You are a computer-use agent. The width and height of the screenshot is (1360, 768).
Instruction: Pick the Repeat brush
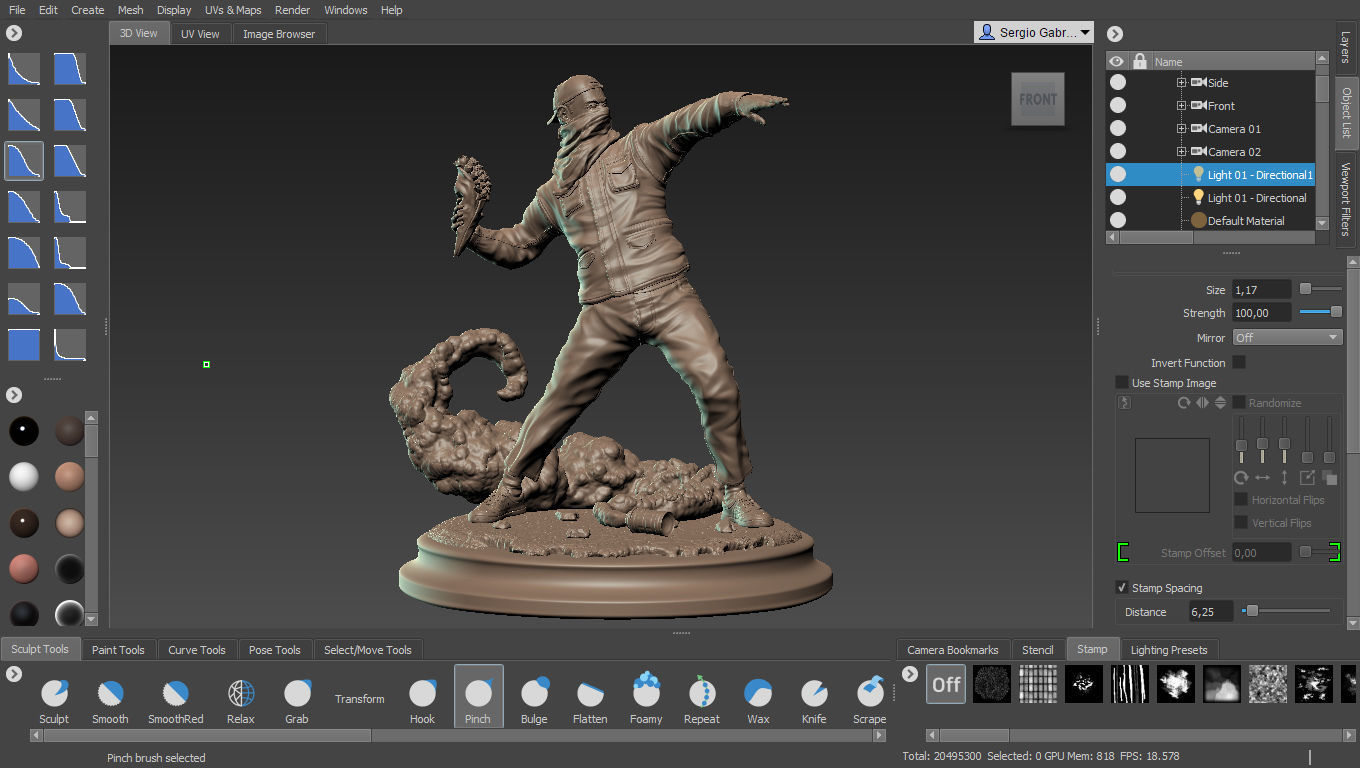pos(702,698)
